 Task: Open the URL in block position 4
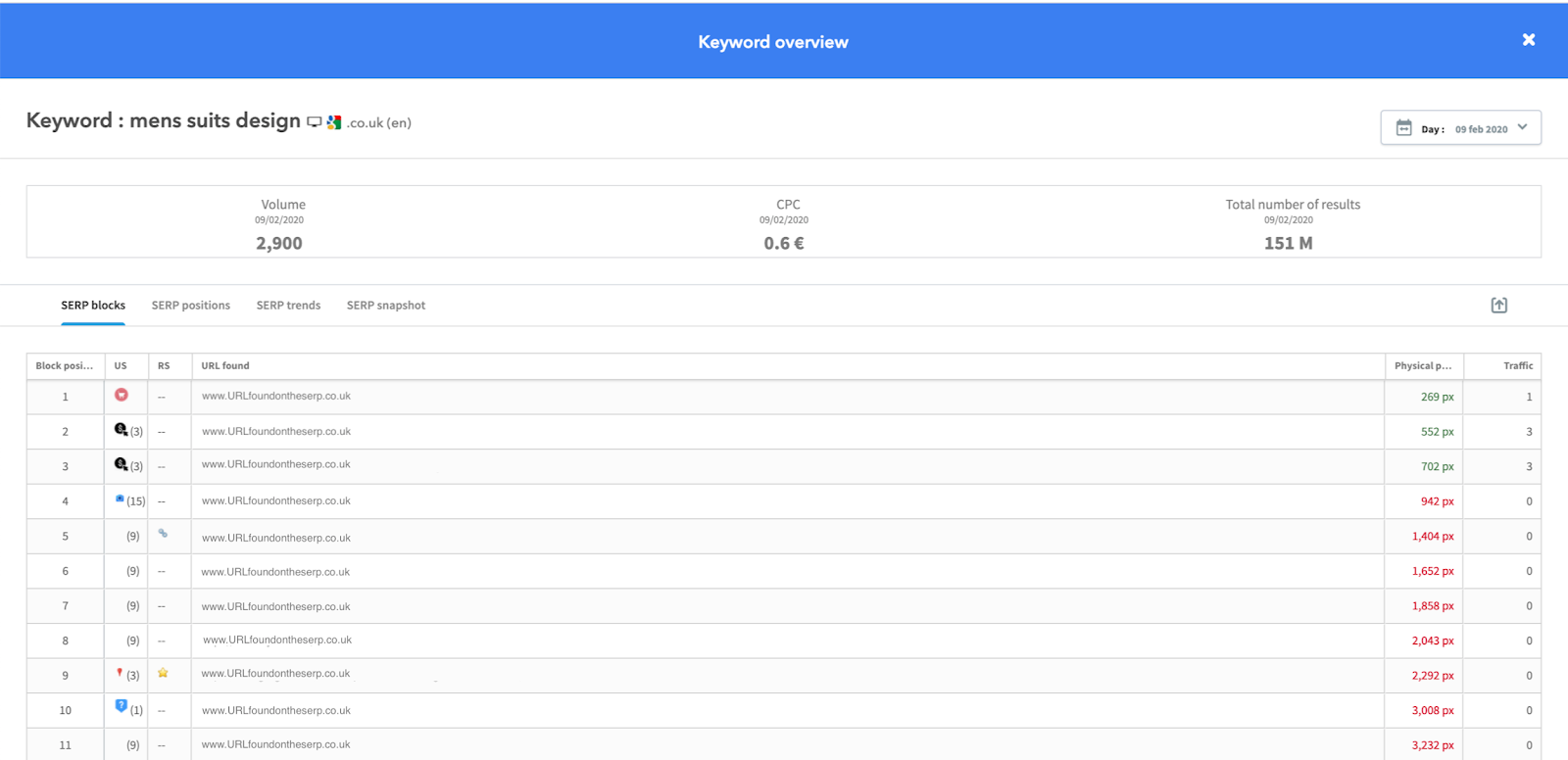(x=276, y=501)
